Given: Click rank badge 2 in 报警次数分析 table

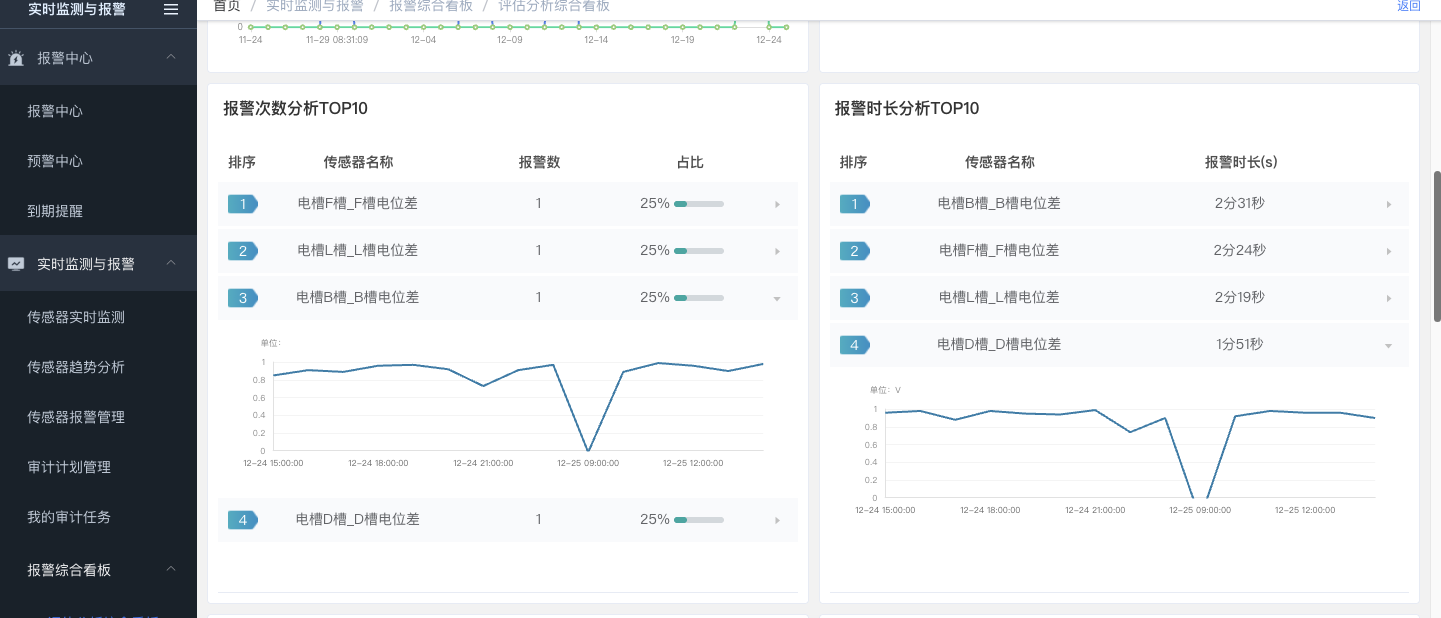Looking at the screenshot, I should pyautogui.click(x=243, y=251).
